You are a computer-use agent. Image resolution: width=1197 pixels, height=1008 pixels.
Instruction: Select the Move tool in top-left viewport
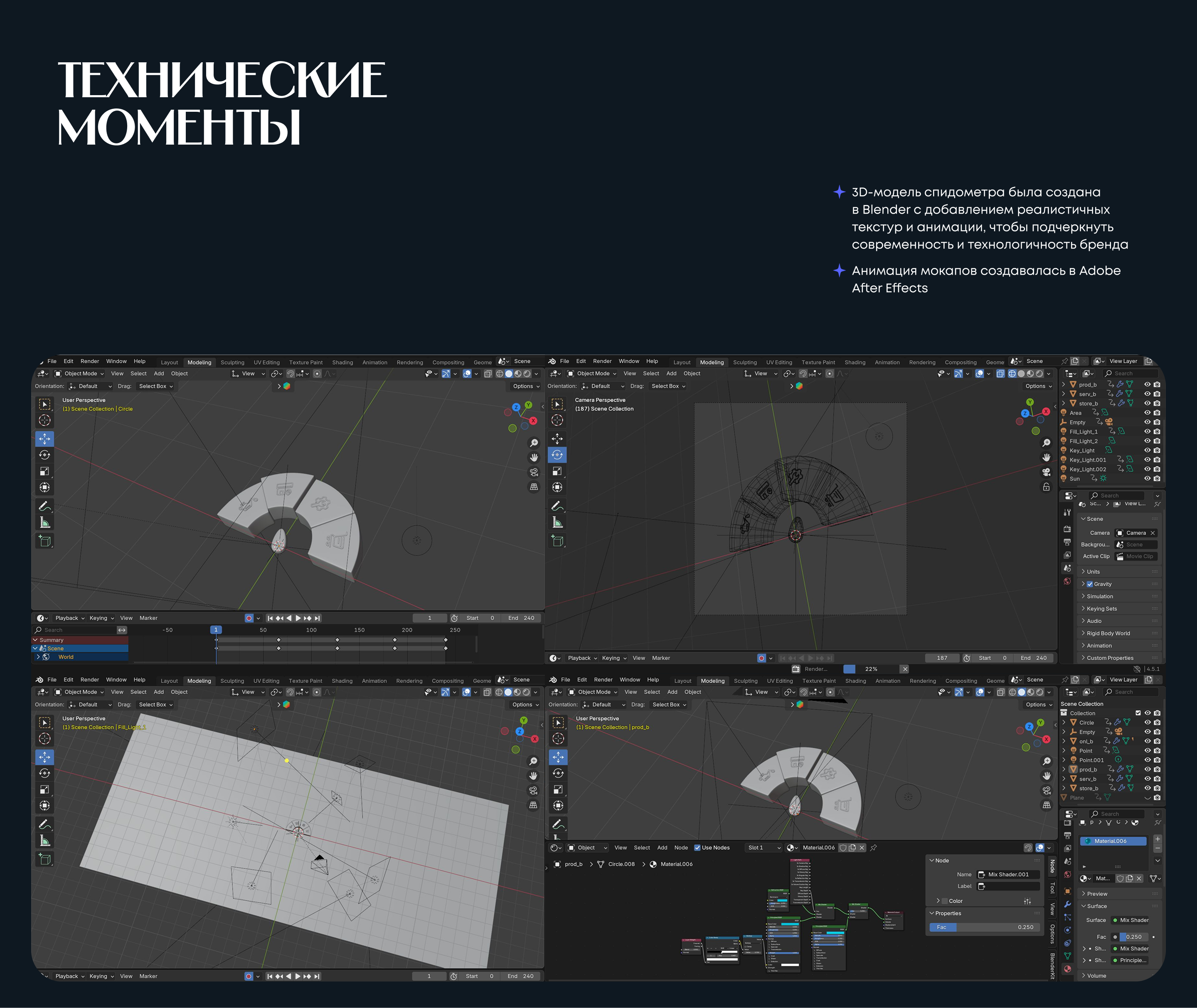point(44,439)
